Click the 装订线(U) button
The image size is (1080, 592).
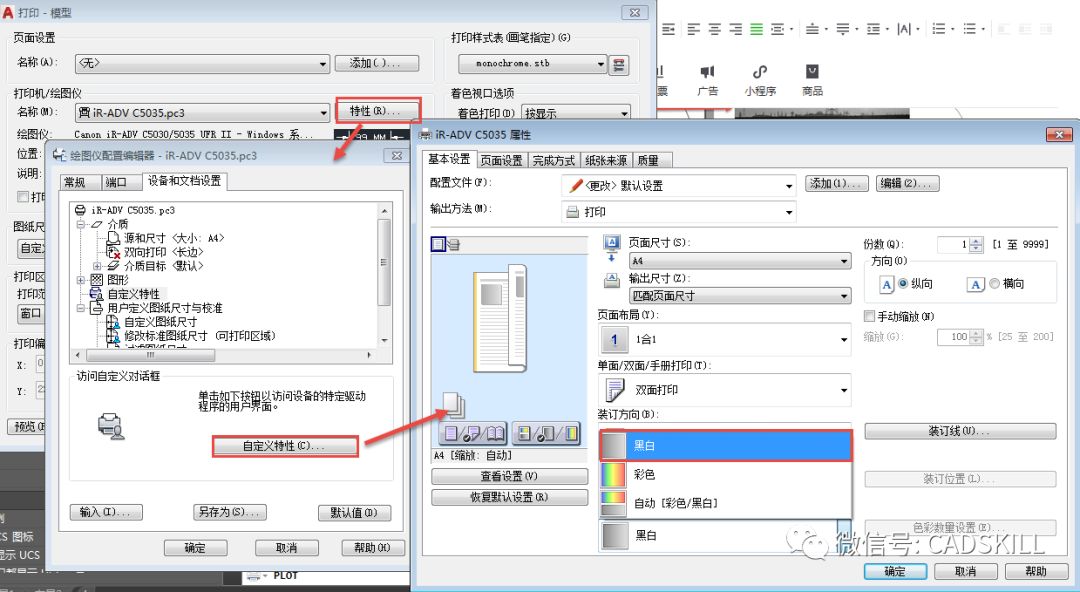(960, 431)
